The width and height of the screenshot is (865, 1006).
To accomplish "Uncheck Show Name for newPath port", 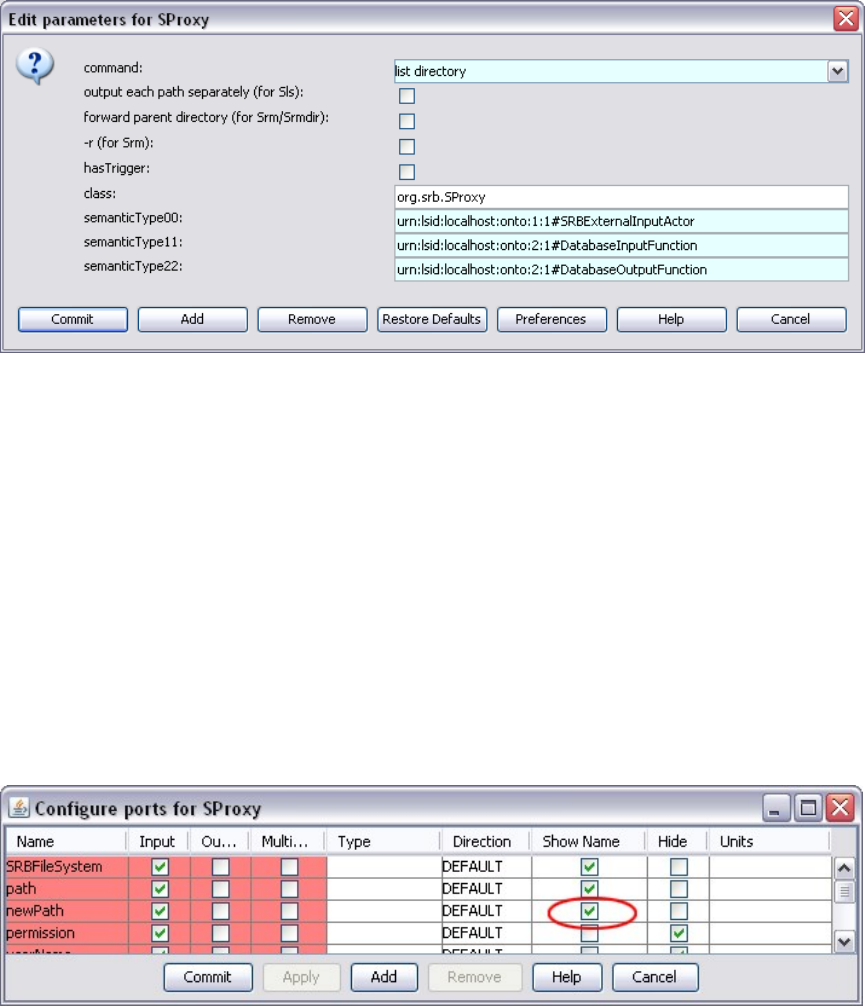I will click(590, 911).
